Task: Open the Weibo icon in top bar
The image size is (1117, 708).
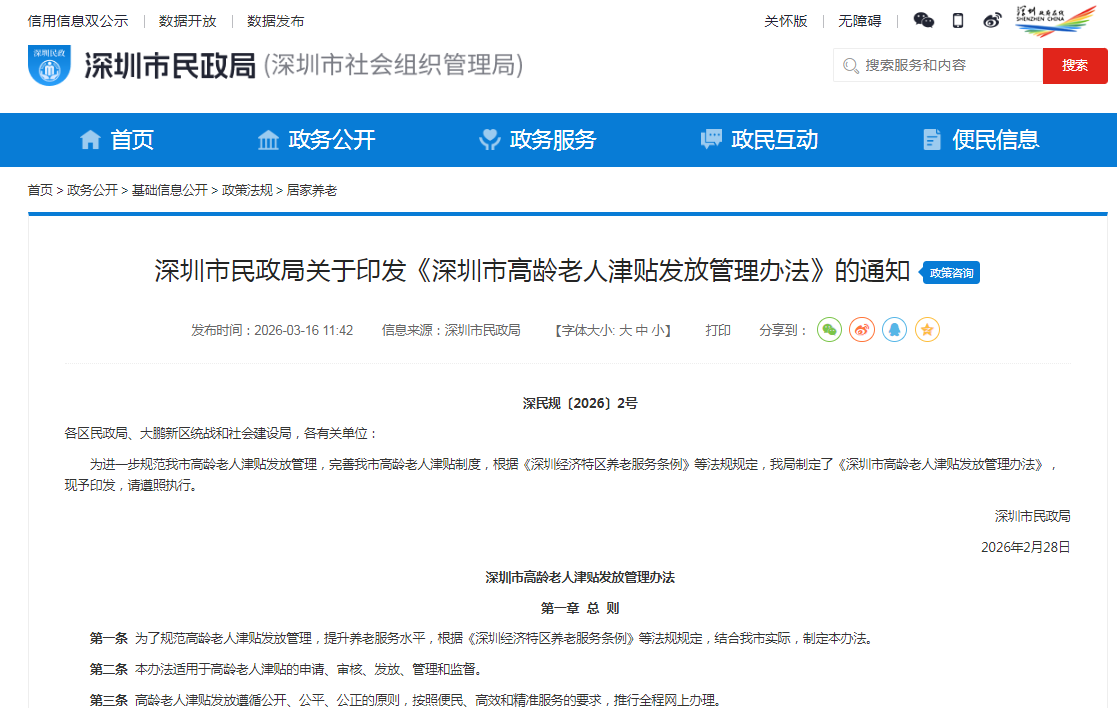Action: coord(992,21)
